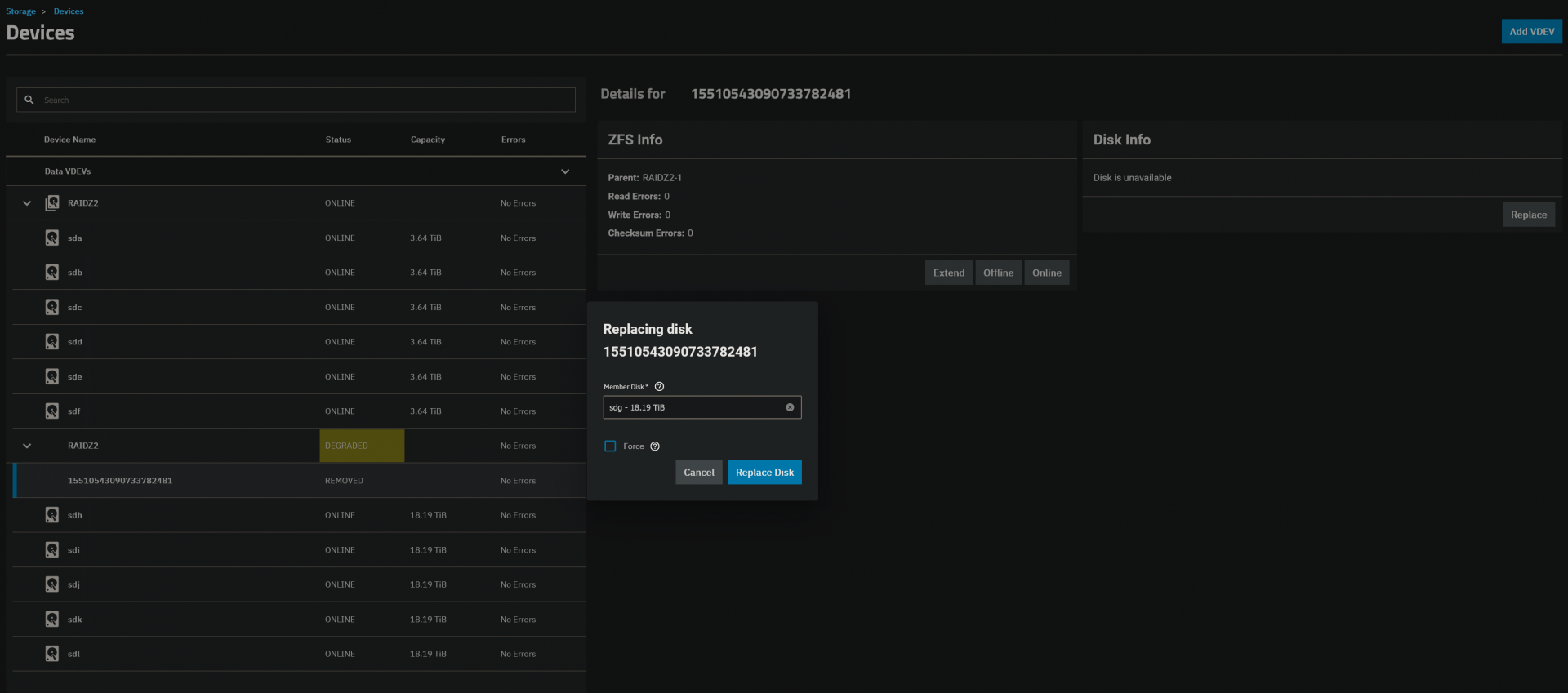Click the Device Name column header
Image resolution: width=1568 pixels, height=693 pixels.
69,140
